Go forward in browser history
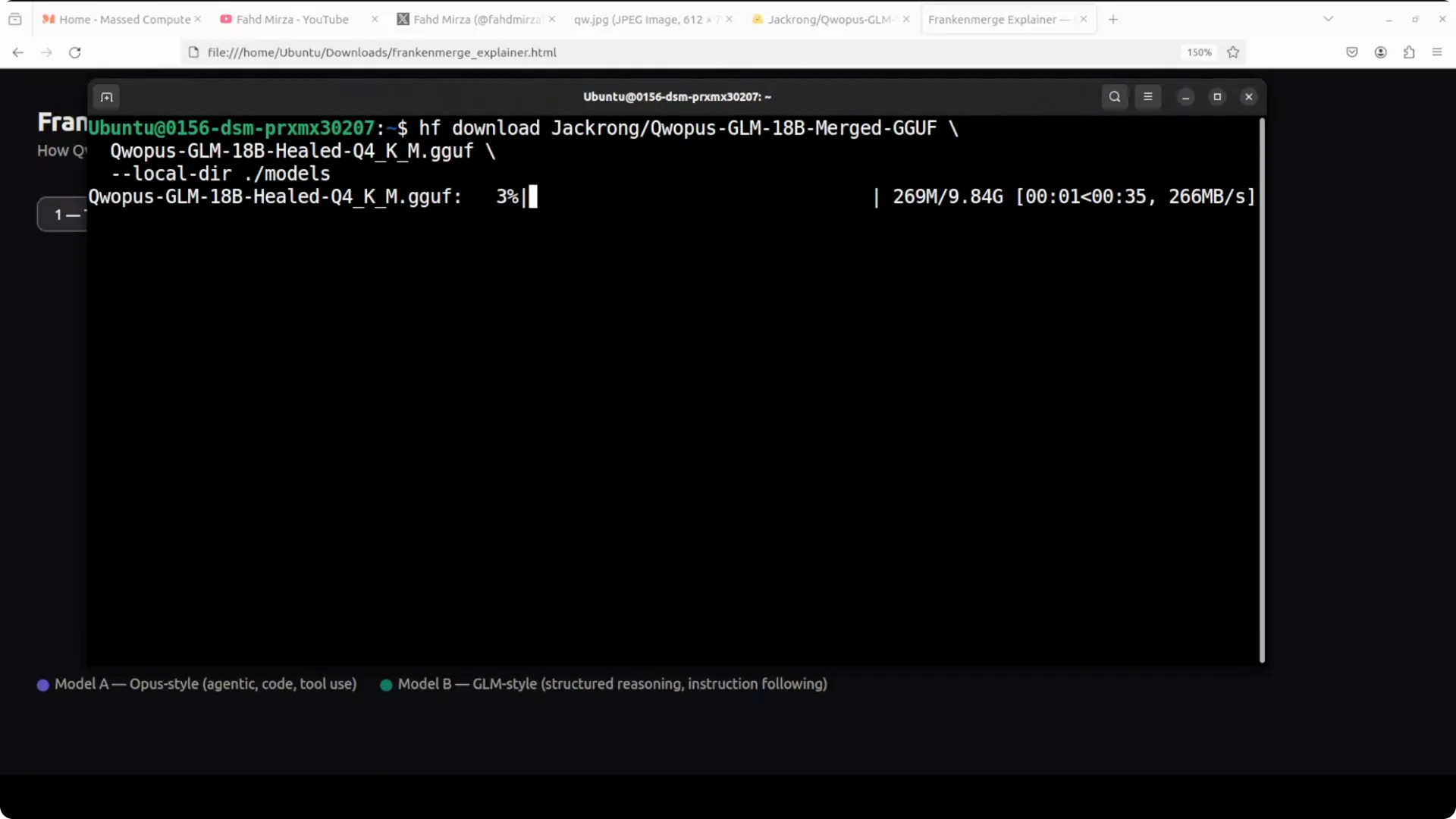This screenshot has height=819, width=1456. point(46,52)
